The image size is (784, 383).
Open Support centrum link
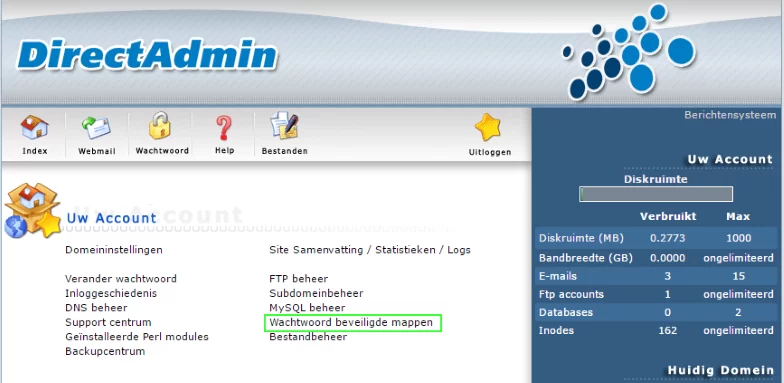108,322
